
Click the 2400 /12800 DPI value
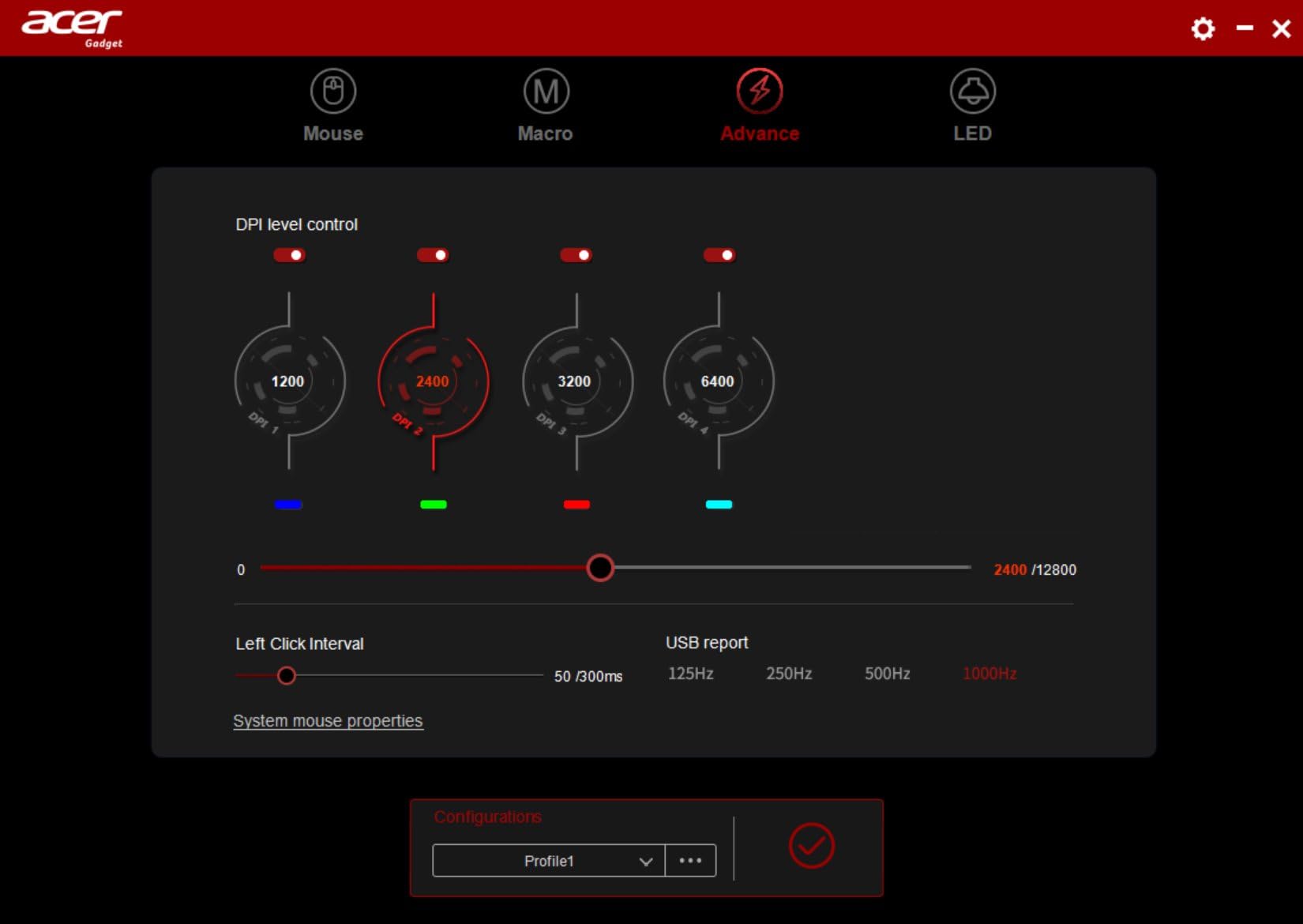point(1035,569)
